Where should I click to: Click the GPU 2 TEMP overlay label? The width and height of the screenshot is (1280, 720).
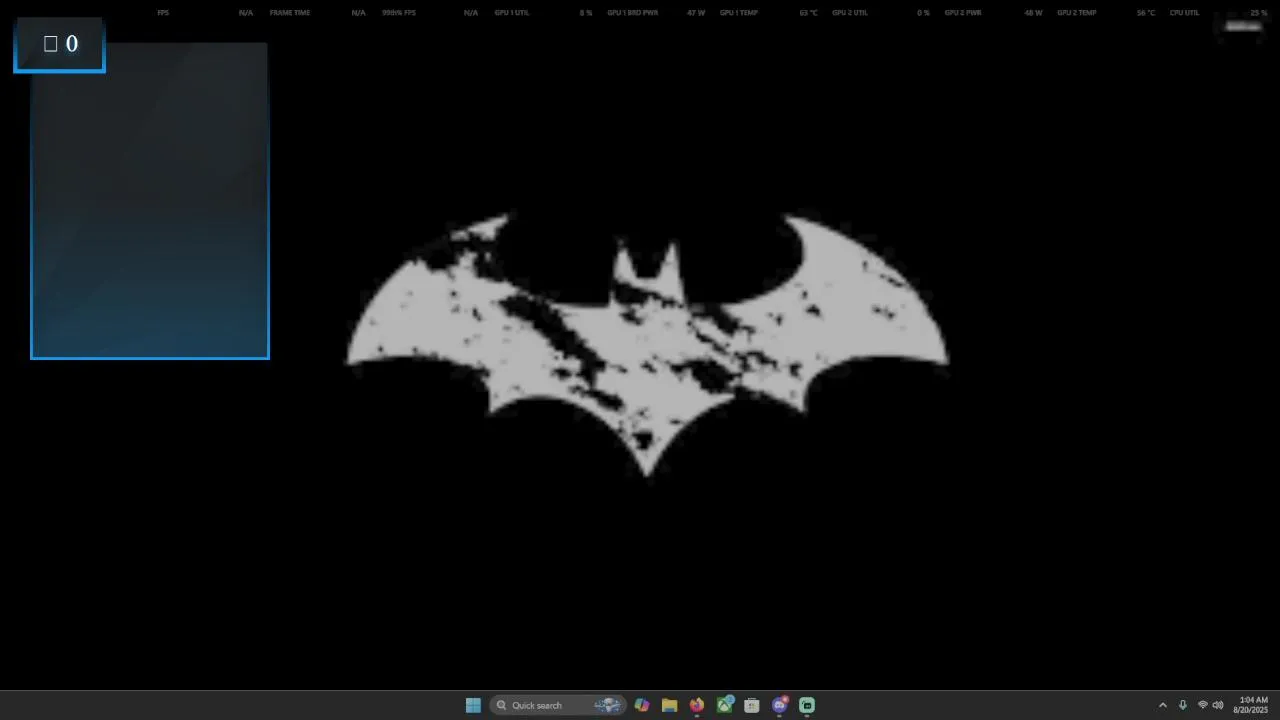pyautogui.click(x=1077, y=13)
